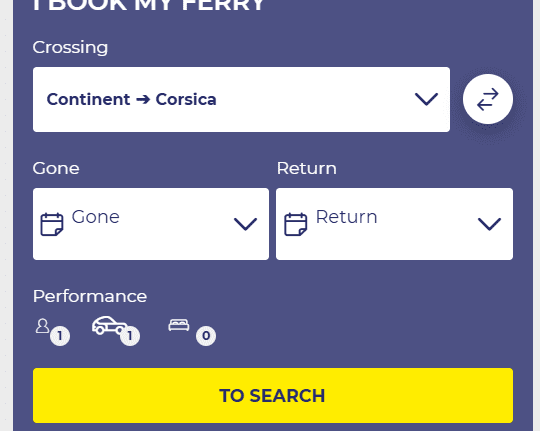540x431 pixels.
Task: Select the passenger person icon
Action: (x=42, y=326)
